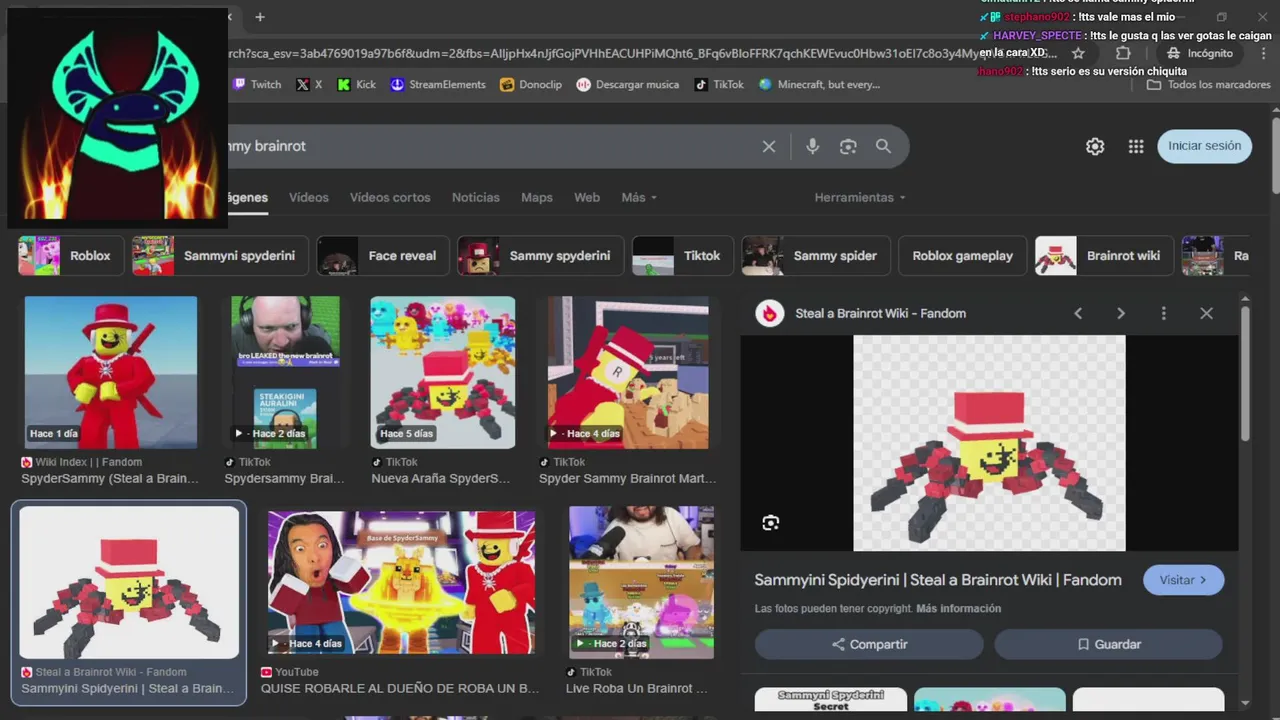Open a new browser tab
The image size is (1280, 720).
click(x=260, y=17)
